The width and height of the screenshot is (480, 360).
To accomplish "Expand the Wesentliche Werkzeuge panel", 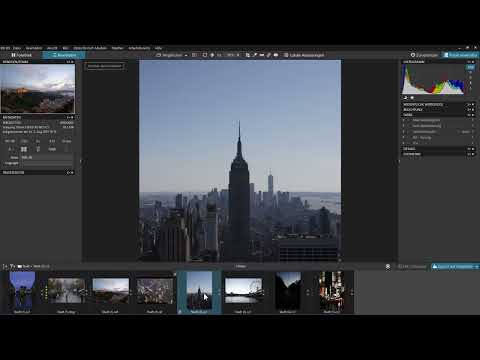I will [x=439, y=105].
